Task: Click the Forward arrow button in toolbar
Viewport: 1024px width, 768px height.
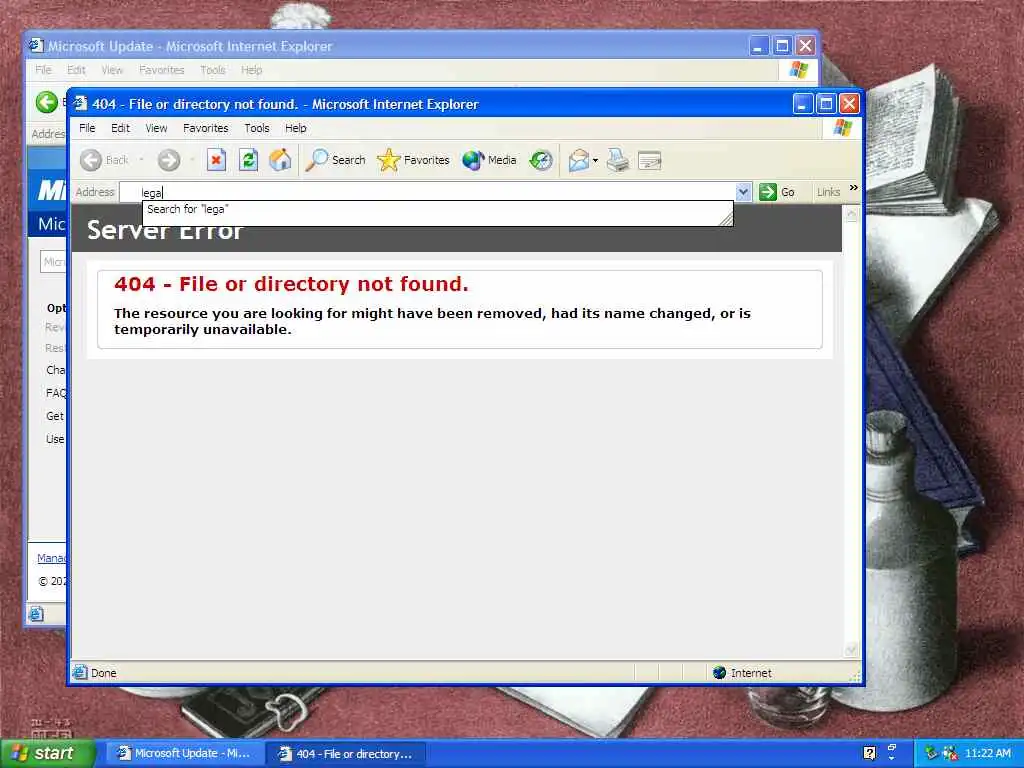Action: 168,160
